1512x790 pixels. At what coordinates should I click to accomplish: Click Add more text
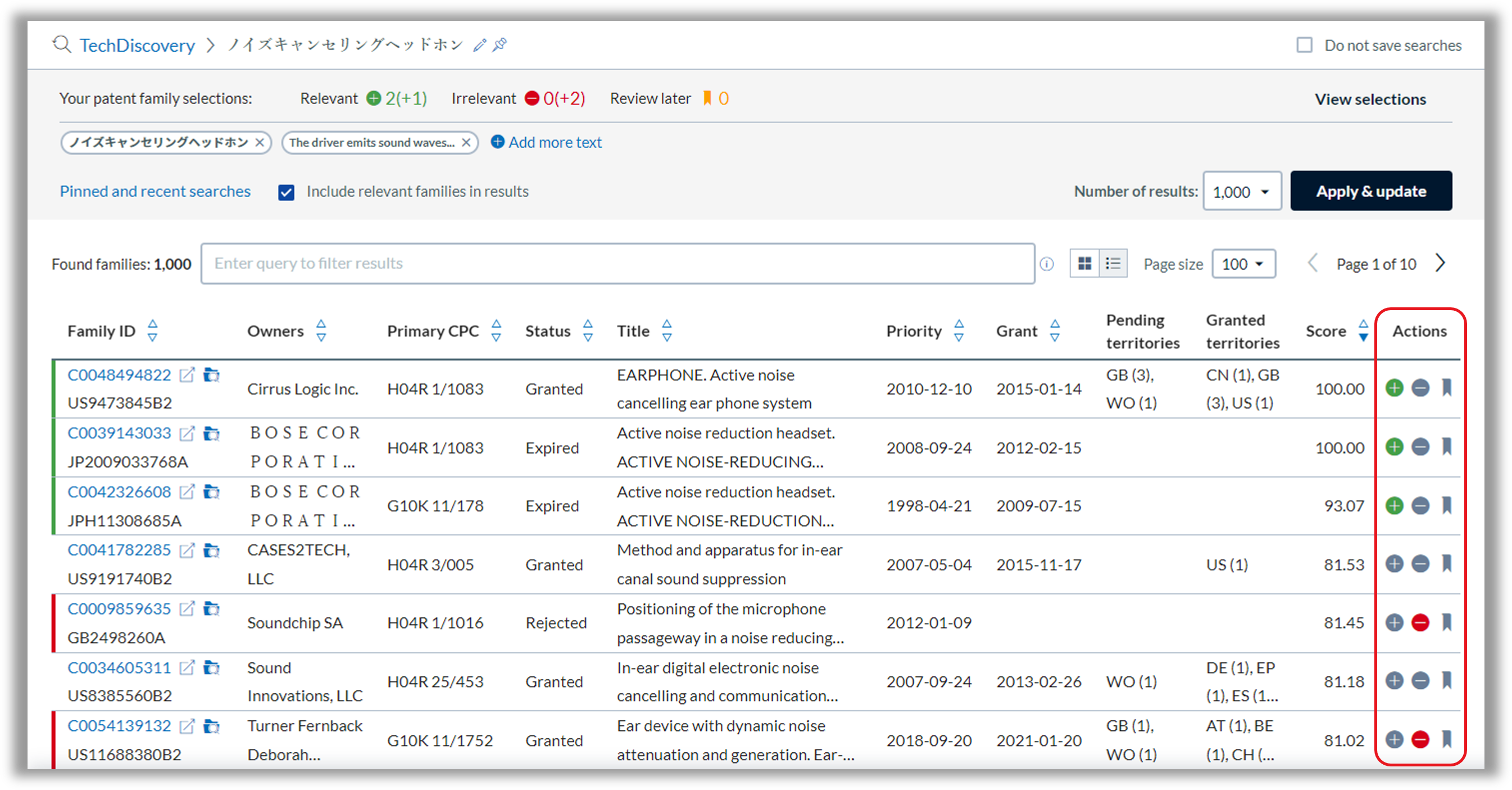(547, 143)
